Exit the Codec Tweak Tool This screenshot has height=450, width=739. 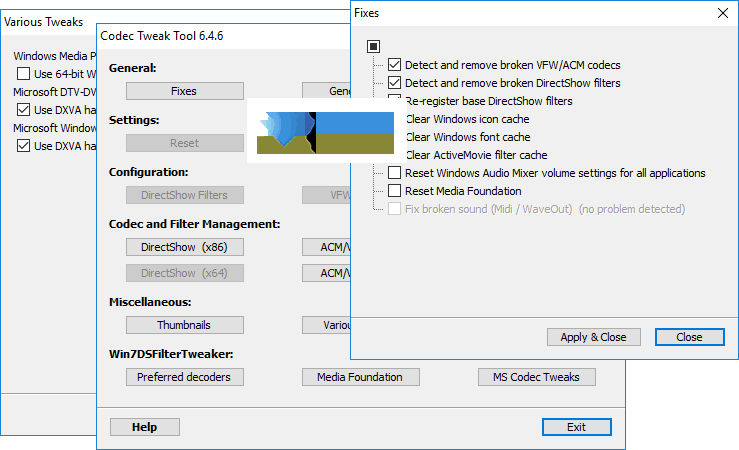(x=576, y=427)
